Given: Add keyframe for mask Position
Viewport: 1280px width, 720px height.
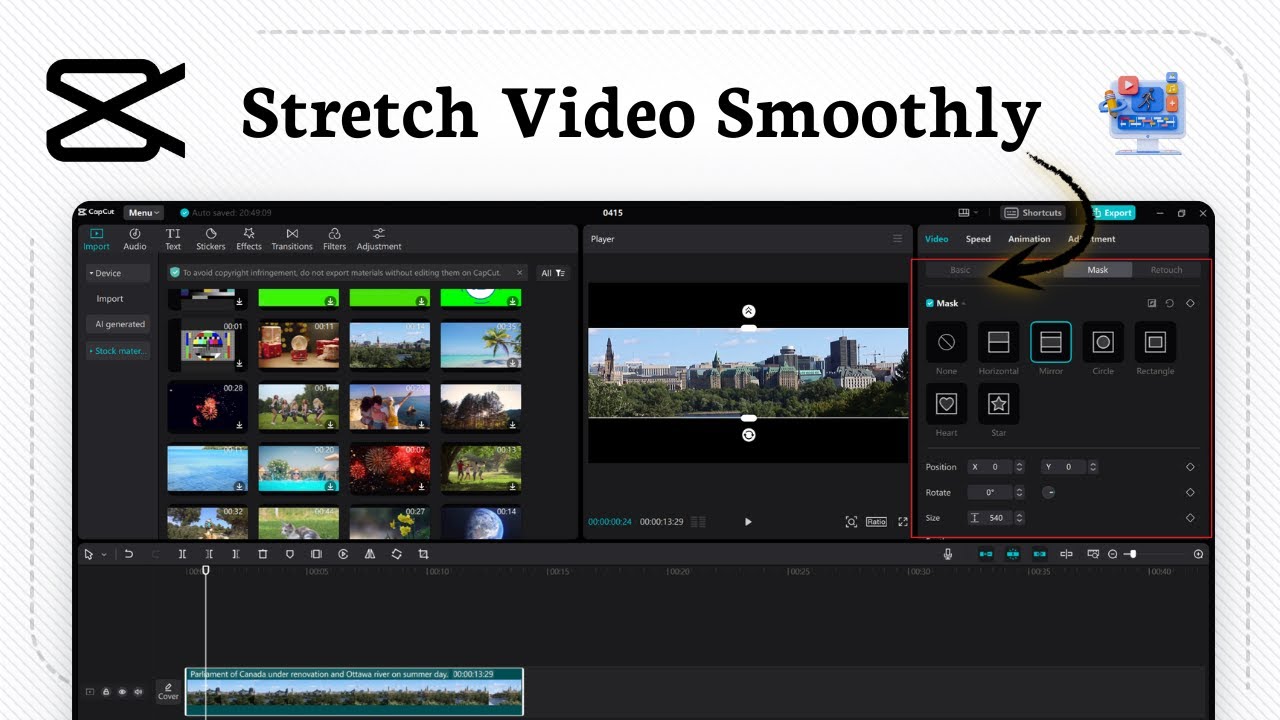Looking at the screenshot, I should click(1190, 467).
